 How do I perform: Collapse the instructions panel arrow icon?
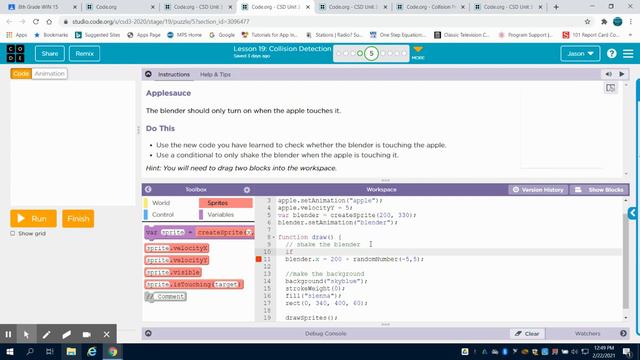click(148, 74)
